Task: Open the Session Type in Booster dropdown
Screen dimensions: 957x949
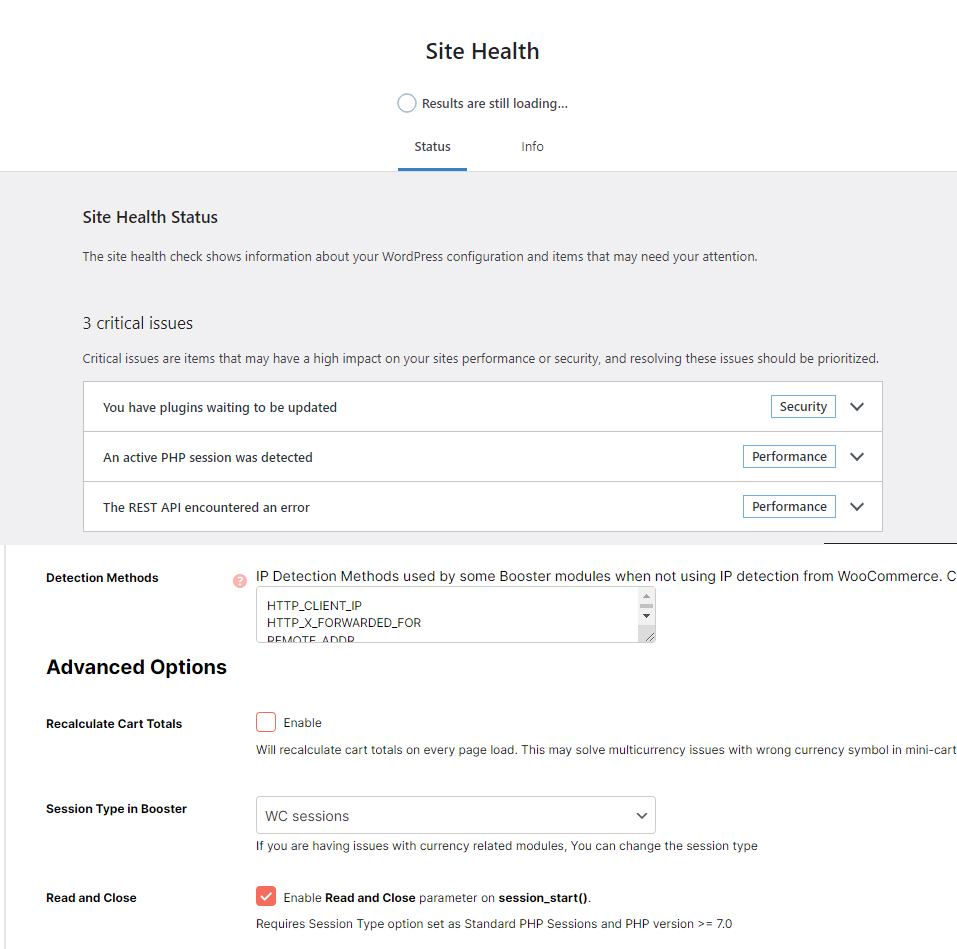Action: [456, 815]
